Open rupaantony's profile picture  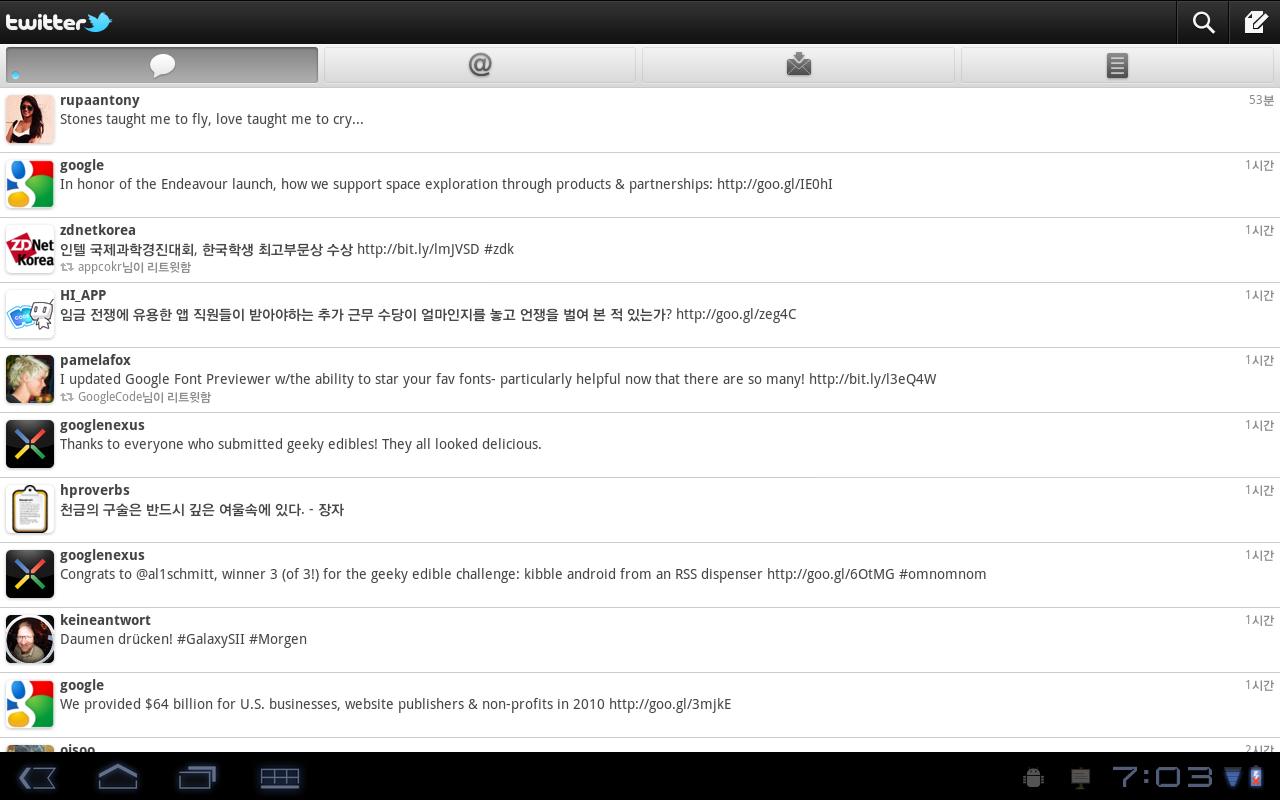(30, 119)
